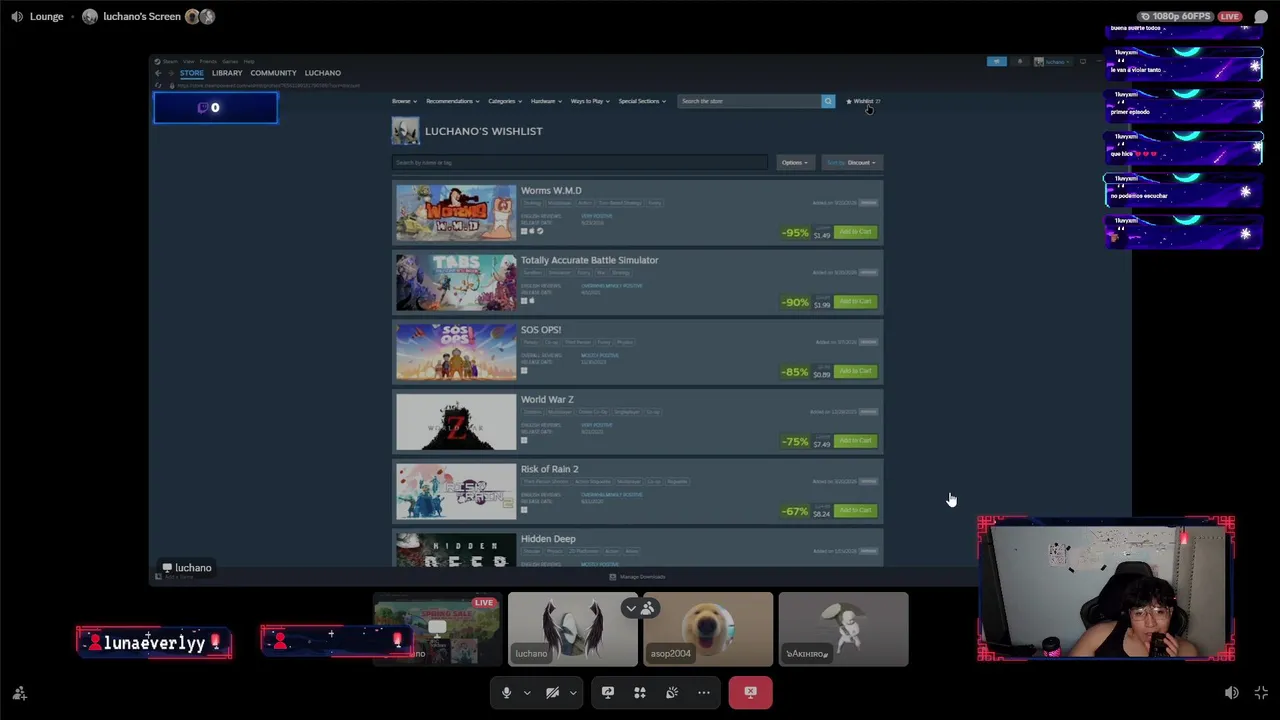Switch to Steam LIBRARY tab
Viewport: 1280px width, 720px height.
click(227, 73)
